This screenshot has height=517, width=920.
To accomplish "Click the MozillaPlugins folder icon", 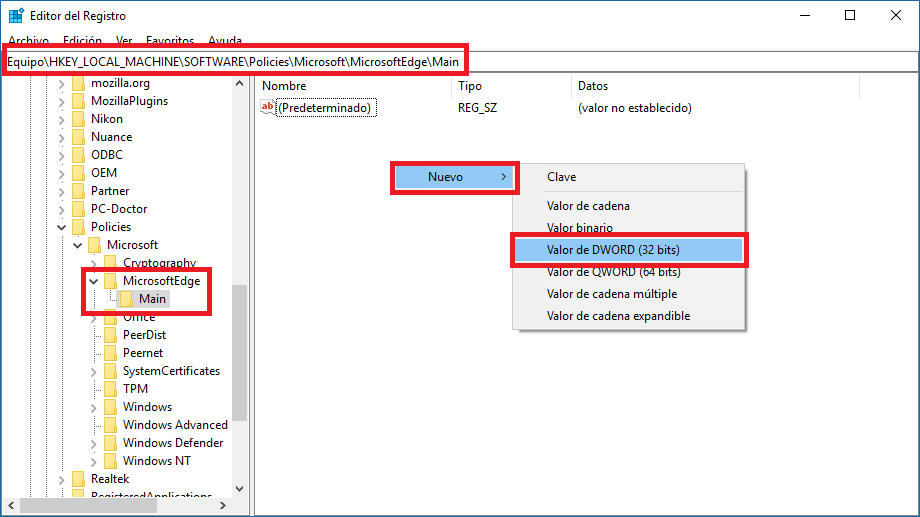I will coord(78,101).
